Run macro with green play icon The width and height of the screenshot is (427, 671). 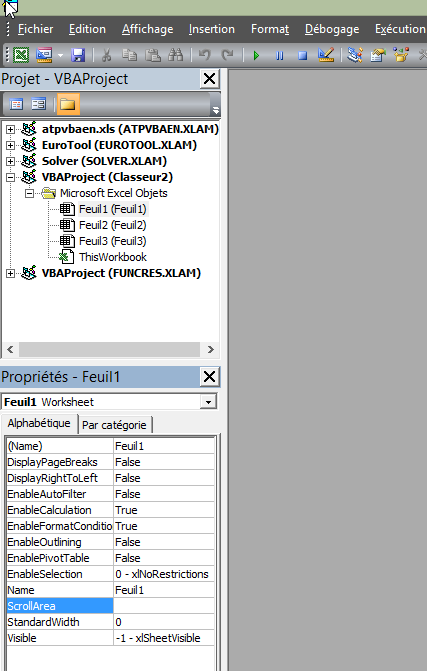click(x=256, y=55)
